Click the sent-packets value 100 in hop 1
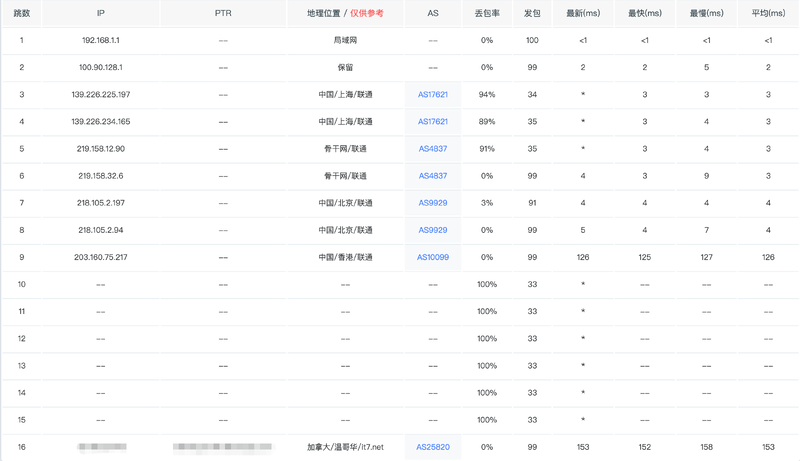The image size is (800, 461). pyautogui.click(x=532, y=40)
